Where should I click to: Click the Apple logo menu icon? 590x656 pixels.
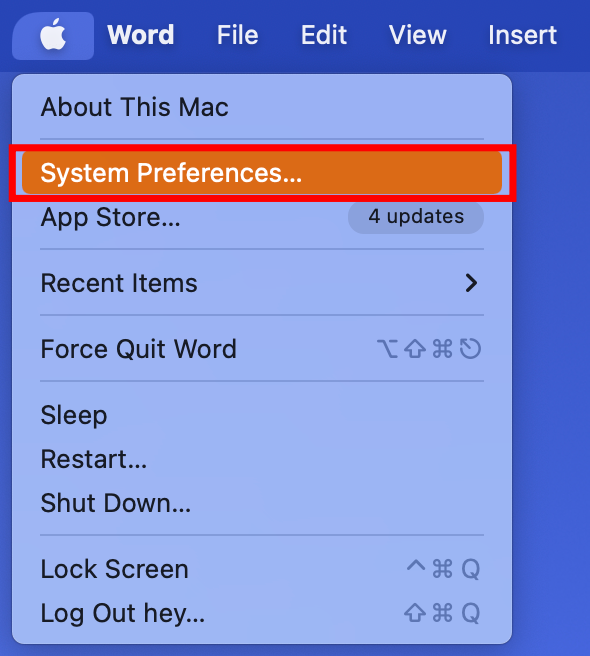pos(53,35)
